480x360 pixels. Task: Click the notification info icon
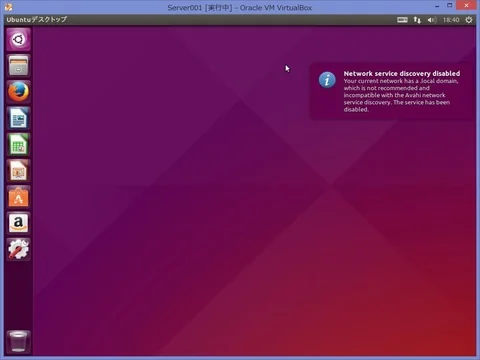click(x=327, y=80)
